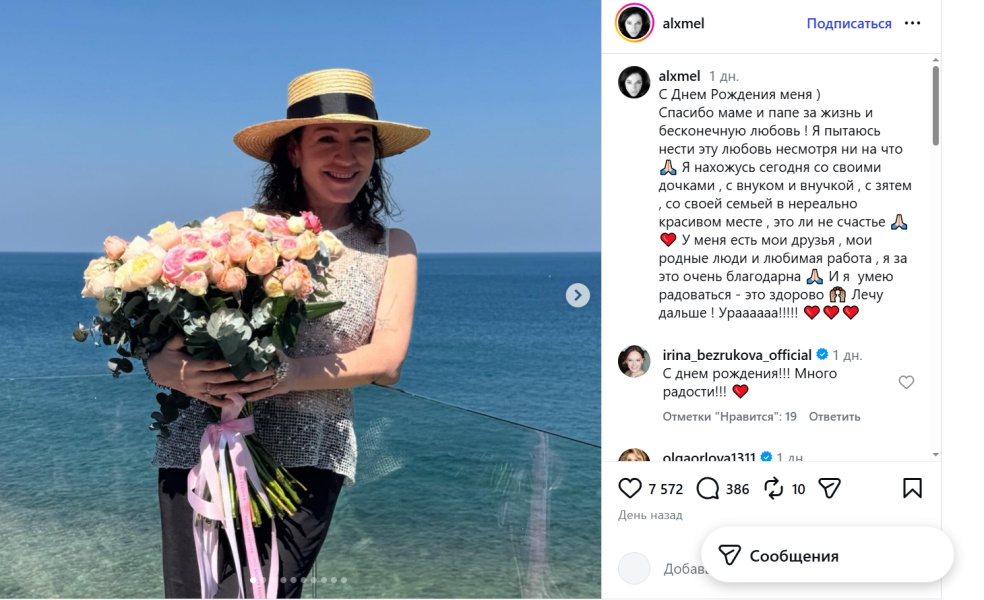
Task: Open alxmel profile picture in header
Action: [634, 23]
